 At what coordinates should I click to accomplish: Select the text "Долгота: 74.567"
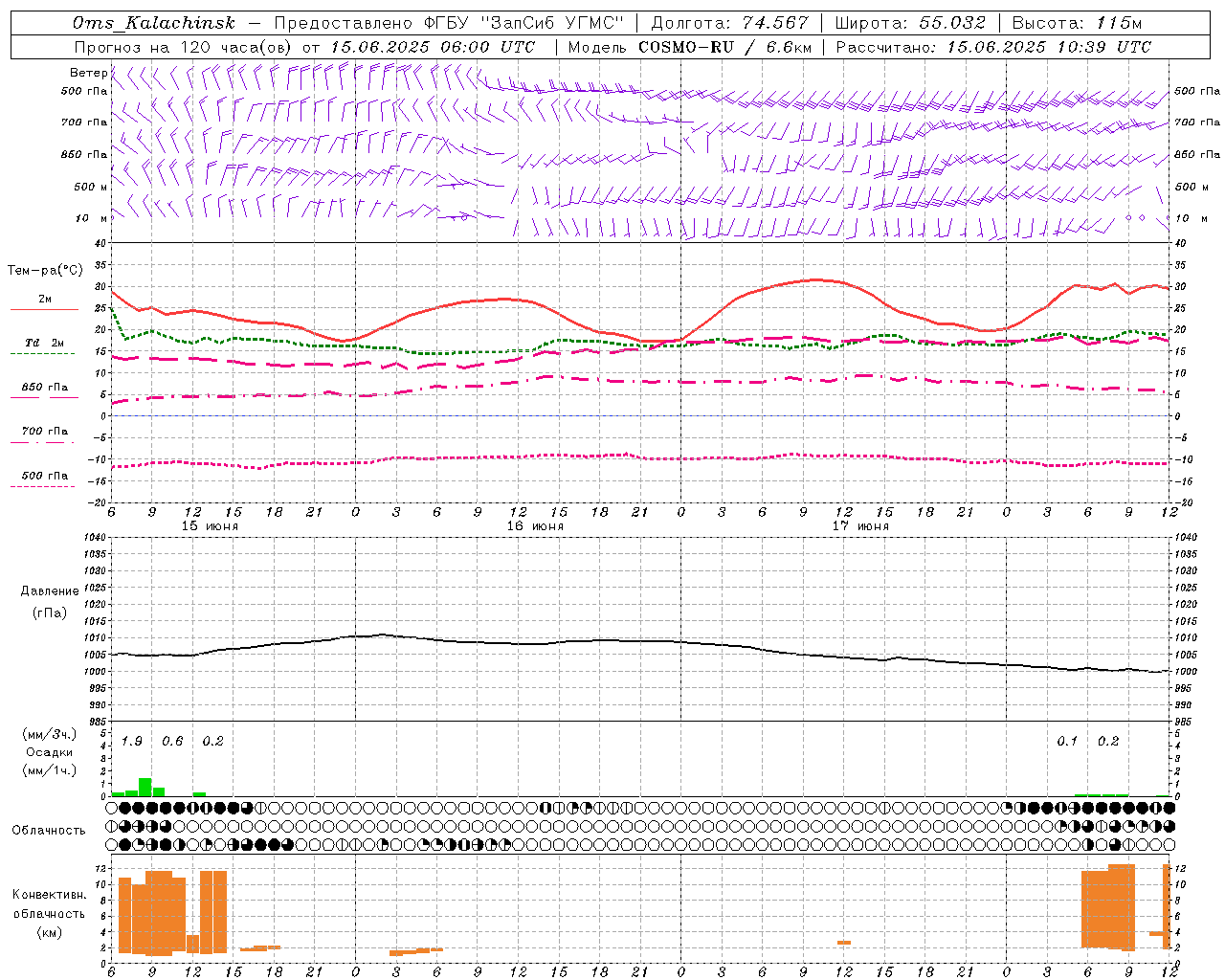[x=729, y=23]
